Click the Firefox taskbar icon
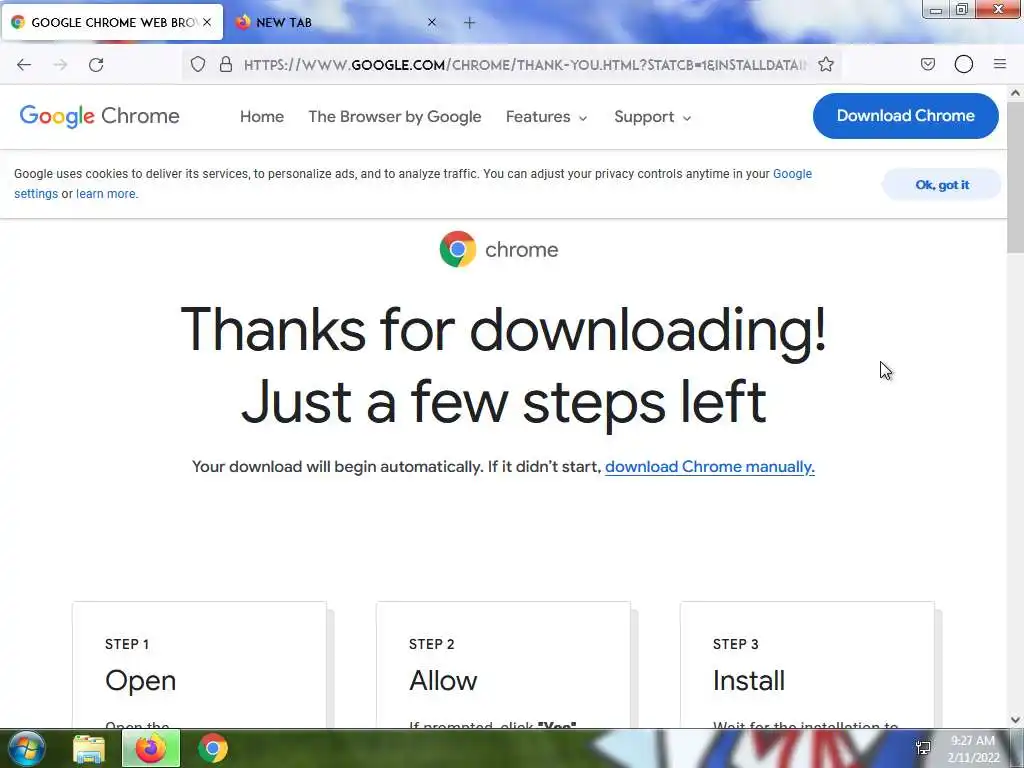This screenshot has width=1024, height=768. [x=151, y=748]
